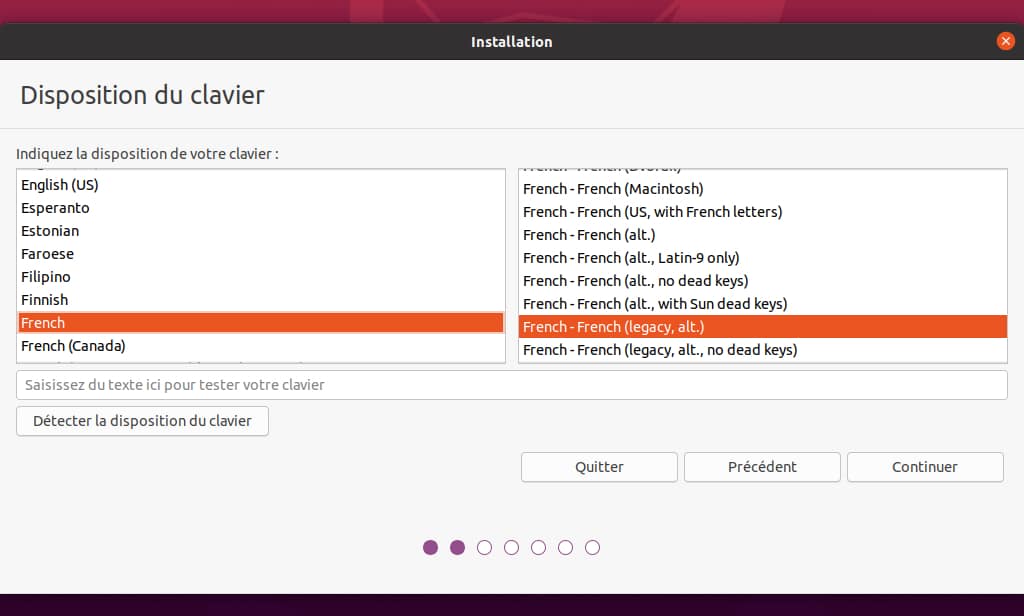The width and height of the screenshot is (1024, 616).
Task: Click the Précédent button
Action: click(x=762, y=467)
